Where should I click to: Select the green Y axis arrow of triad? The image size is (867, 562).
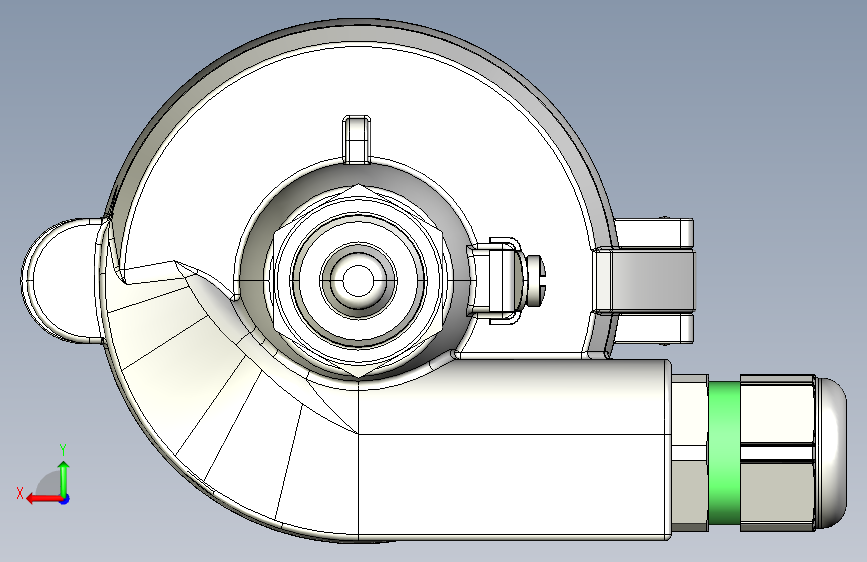pyautogui.click(x=64, y=478)
